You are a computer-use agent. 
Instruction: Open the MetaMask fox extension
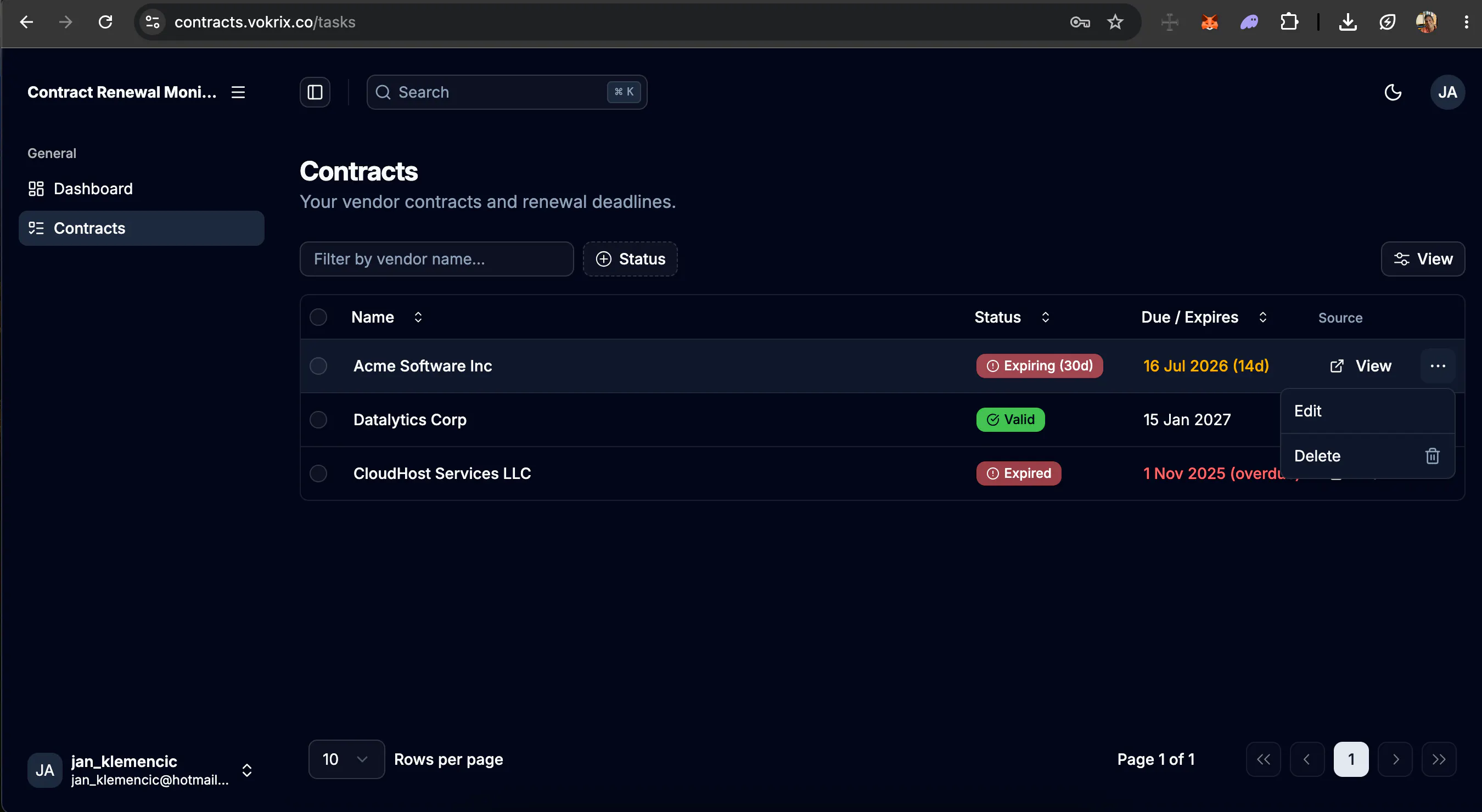1209,22
